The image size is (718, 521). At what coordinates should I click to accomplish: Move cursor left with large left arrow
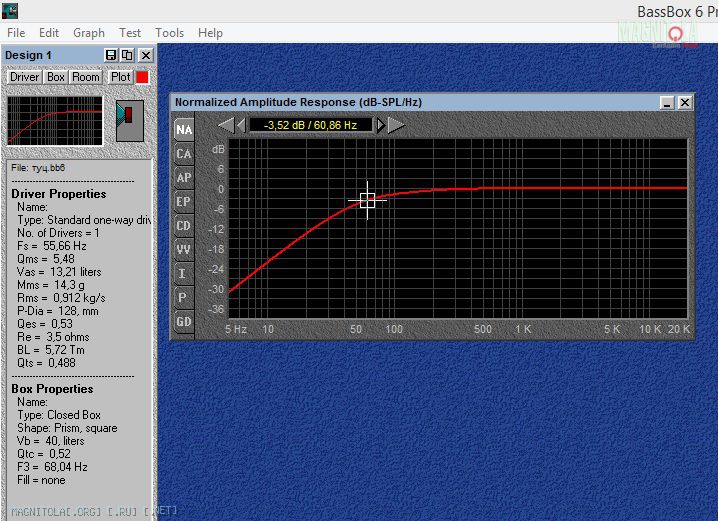[226, 125]
